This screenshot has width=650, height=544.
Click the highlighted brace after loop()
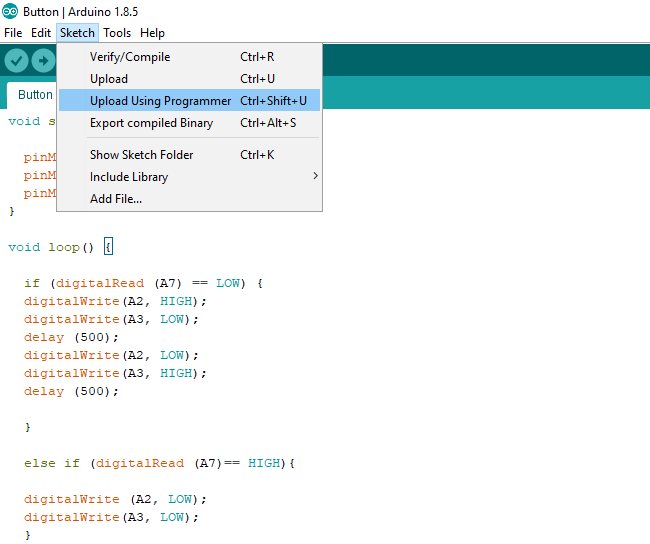(x=109, y=247)
